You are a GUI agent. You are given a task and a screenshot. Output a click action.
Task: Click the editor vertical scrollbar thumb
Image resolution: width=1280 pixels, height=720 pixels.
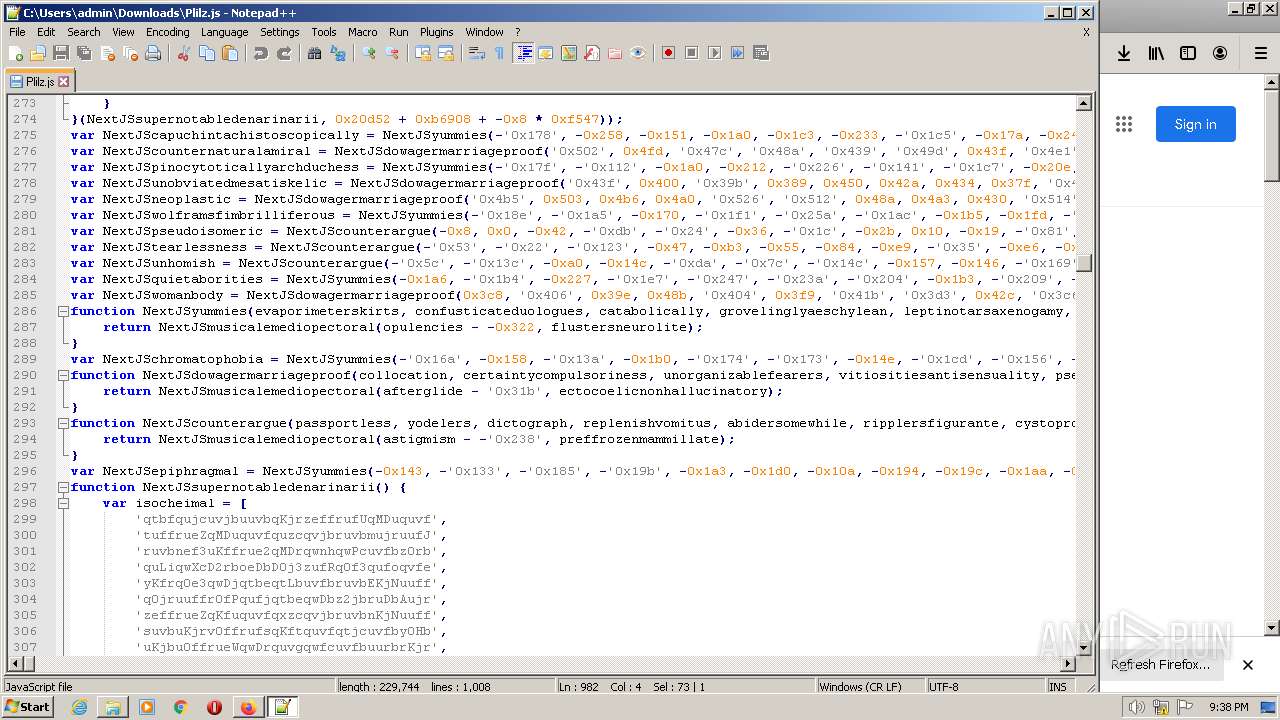point(1084,264)
